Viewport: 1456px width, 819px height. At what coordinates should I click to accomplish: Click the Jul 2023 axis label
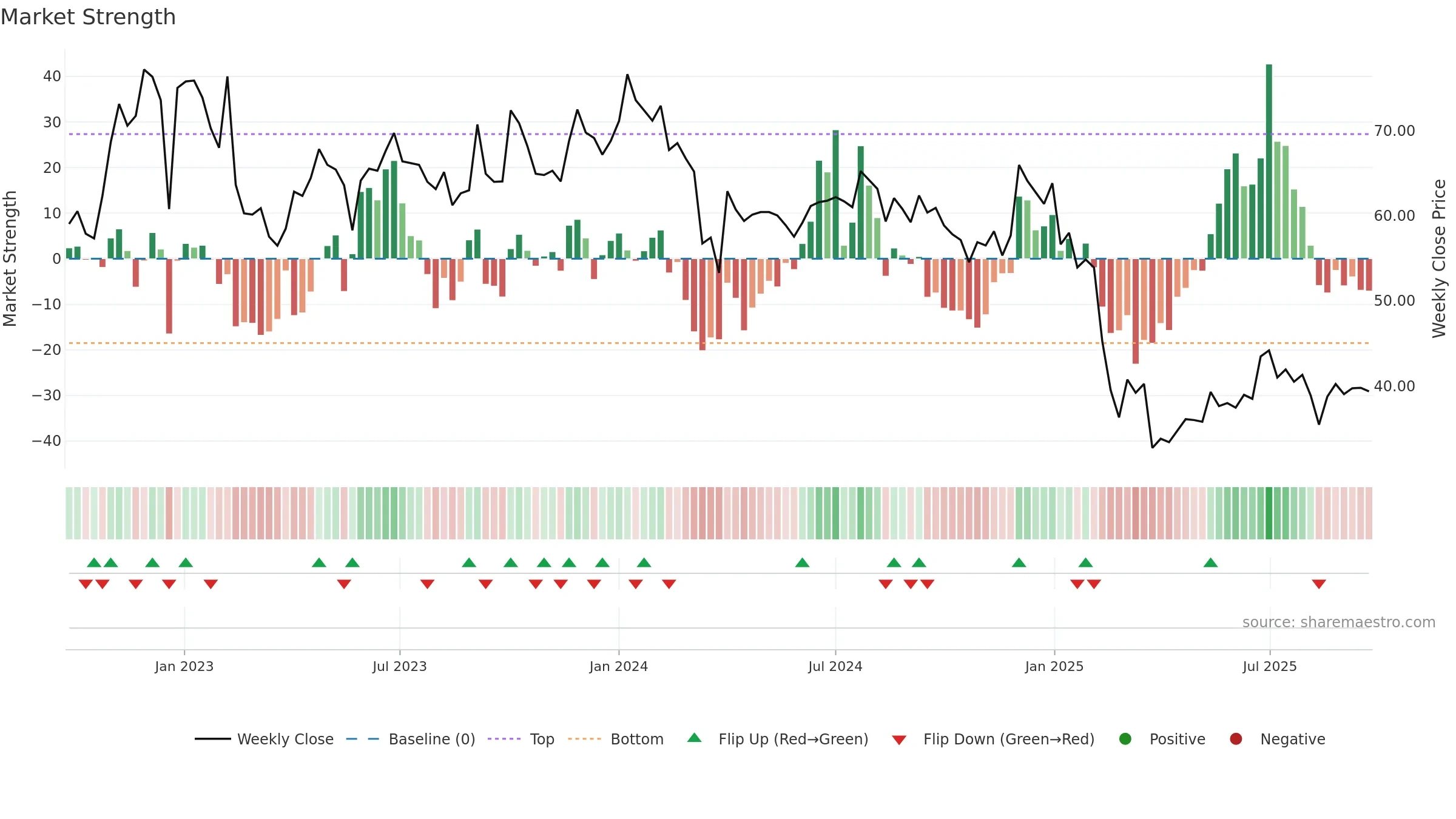coord(400,667)
